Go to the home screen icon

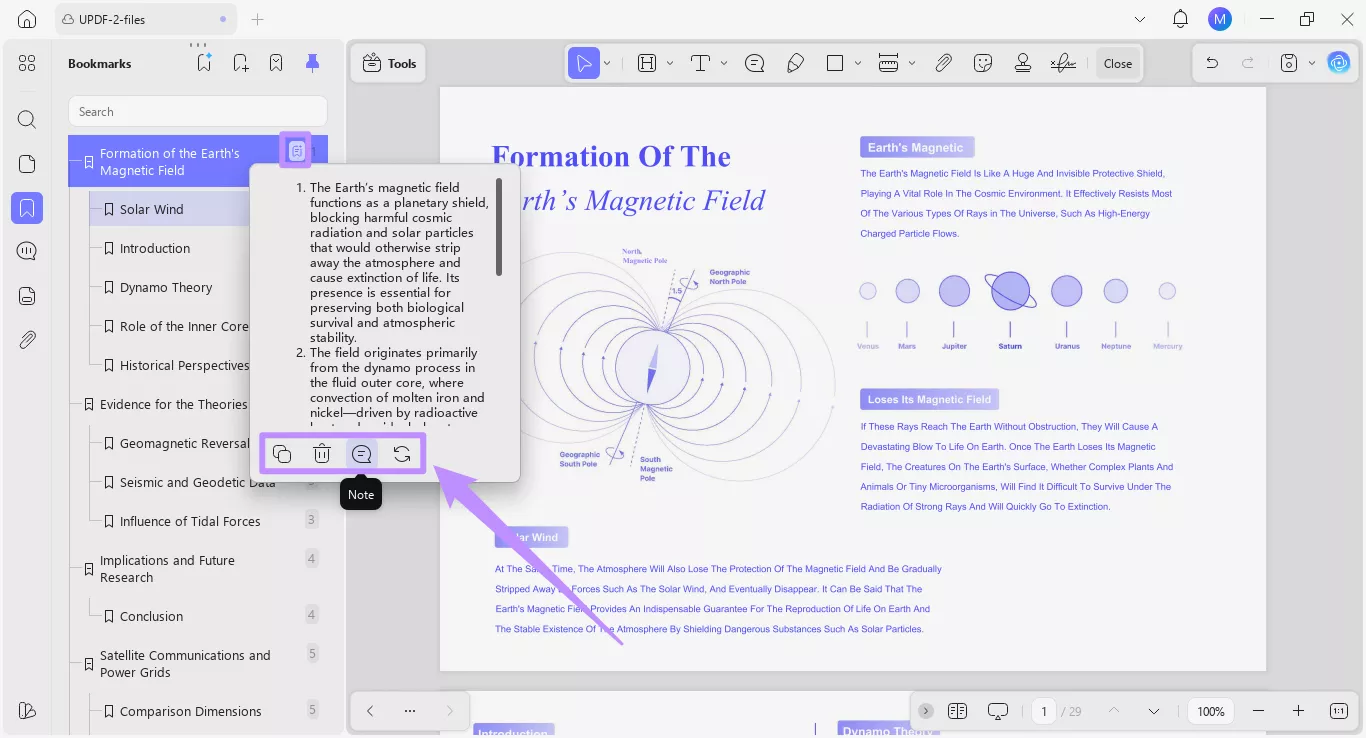point(27,19)
